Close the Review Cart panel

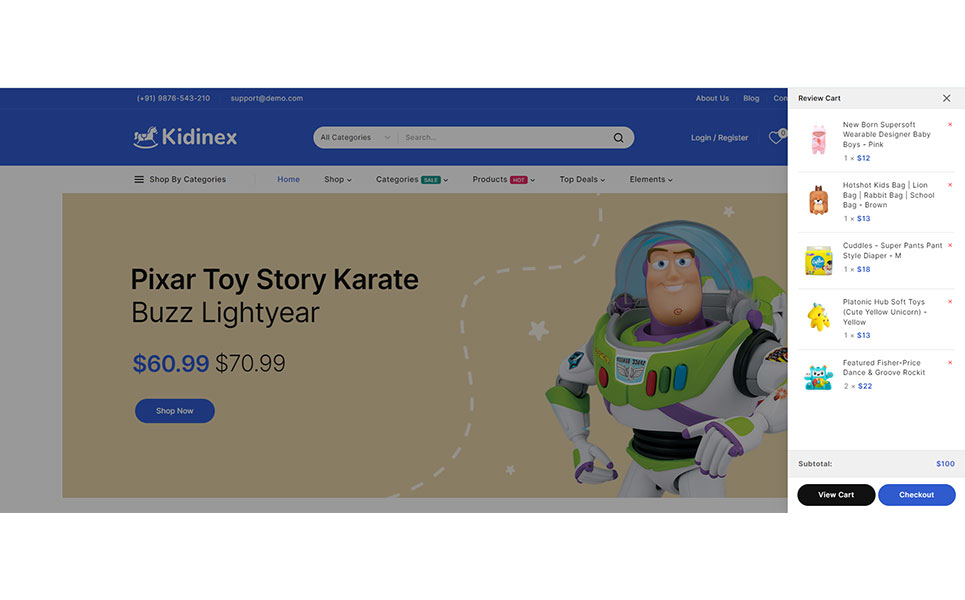click(947, 98)
